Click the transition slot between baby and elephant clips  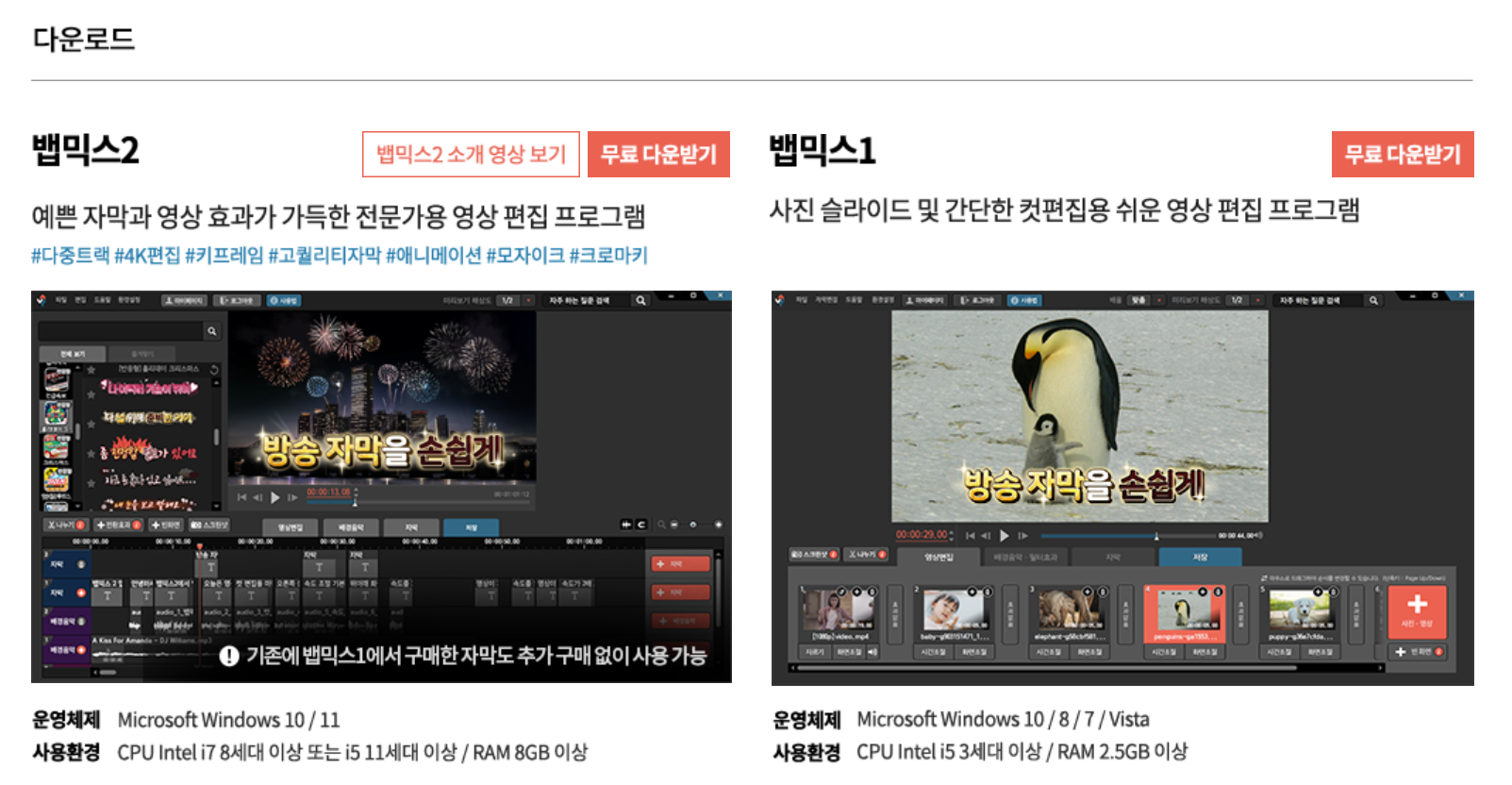[1010, 615]
